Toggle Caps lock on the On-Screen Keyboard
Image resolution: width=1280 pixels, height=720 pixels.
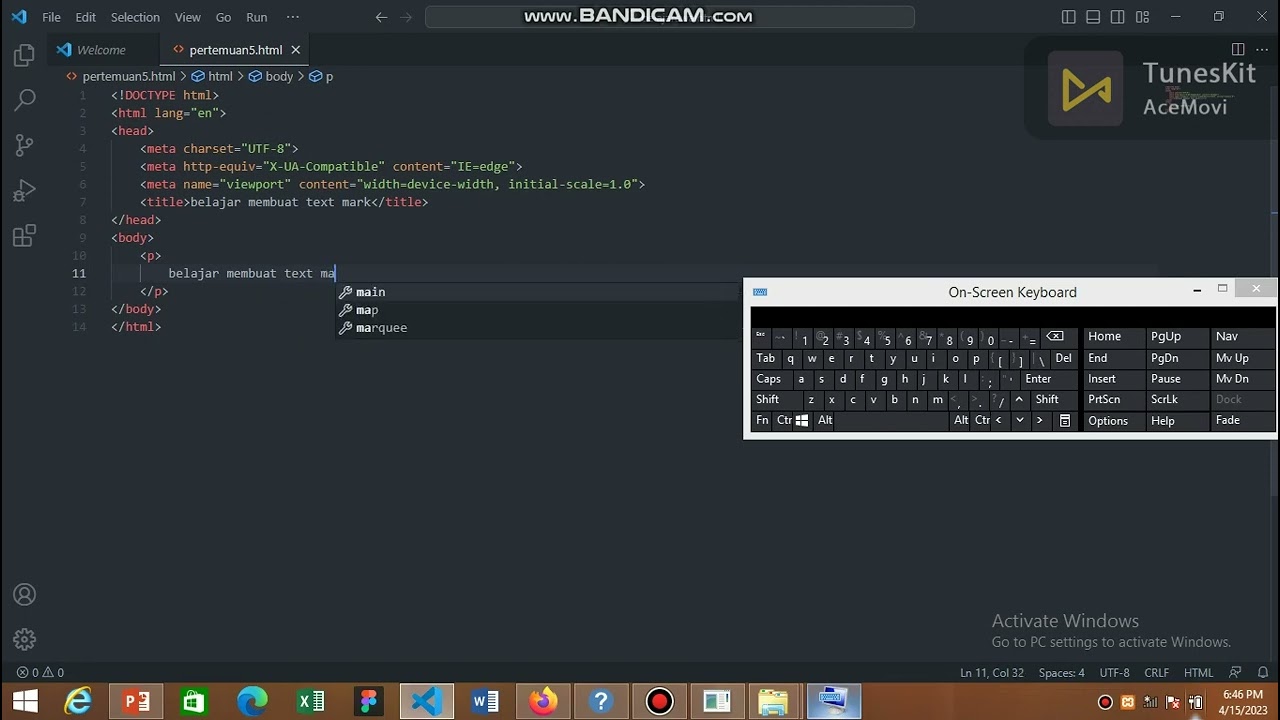tap(770, 379)
